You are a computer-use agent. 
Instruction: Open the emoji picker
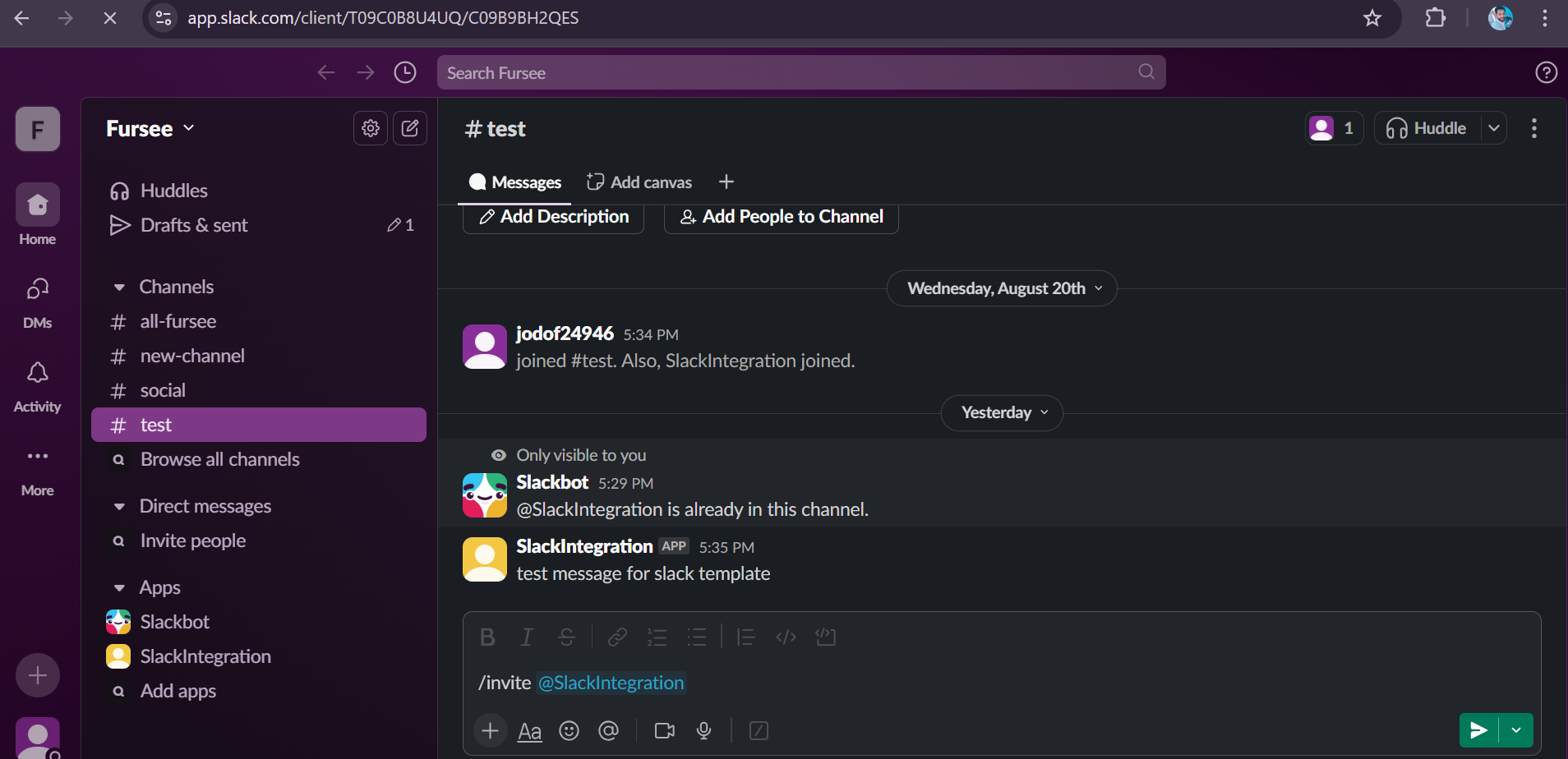point(569,730)
